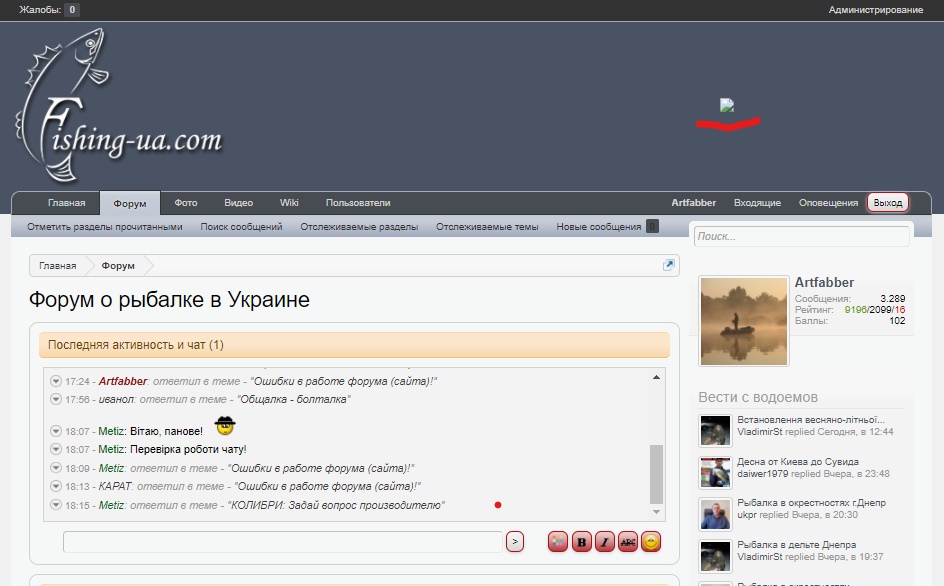The width and height of the screenshot is (944, 586).
Task: Open the smiley emoticon picker in chat
Action: (x=651, y=542)
